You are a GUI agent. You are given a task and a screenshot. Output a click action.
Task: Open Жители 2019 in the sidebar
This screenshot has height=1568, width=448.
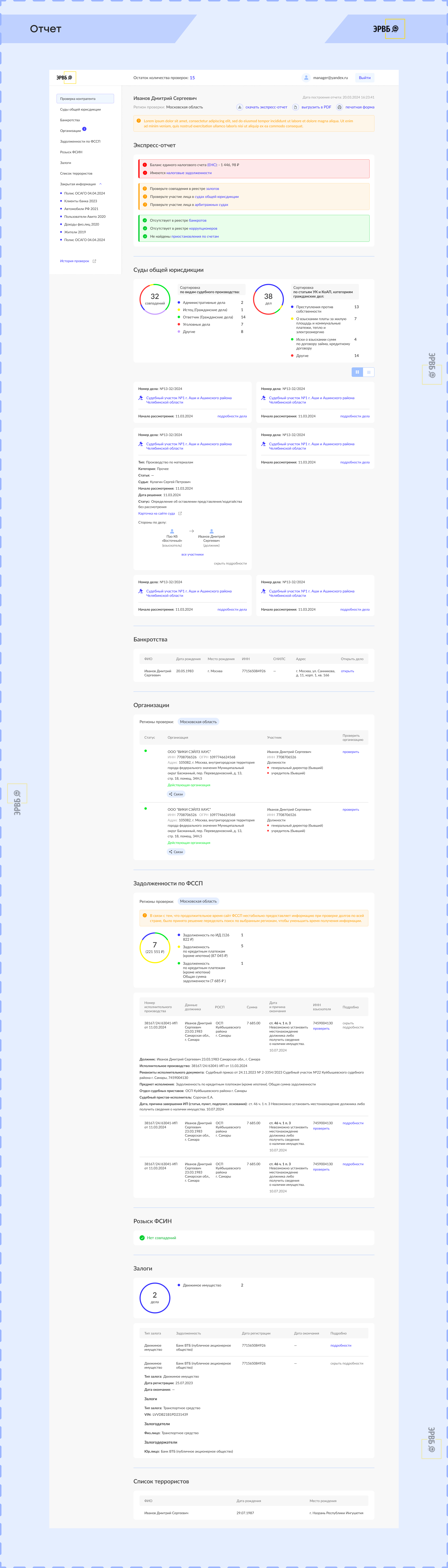75,232
